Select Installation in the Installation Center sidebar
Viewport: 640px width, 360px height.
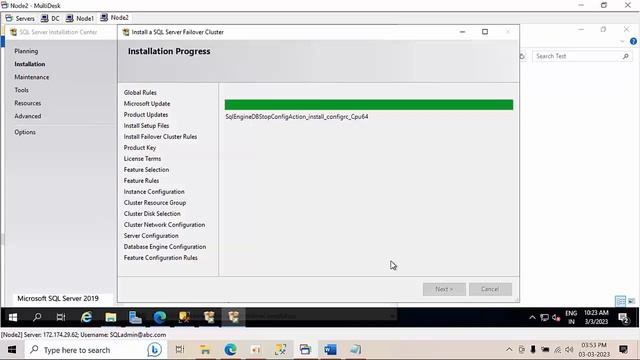30,64
